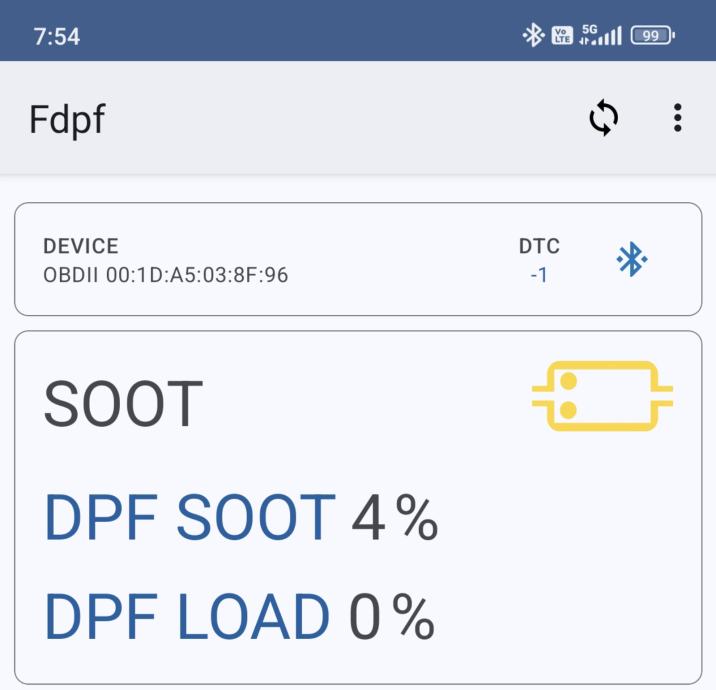Tap the DTC count value -1
The width and height of the screenshot is (716, 690).
(539, 274)
